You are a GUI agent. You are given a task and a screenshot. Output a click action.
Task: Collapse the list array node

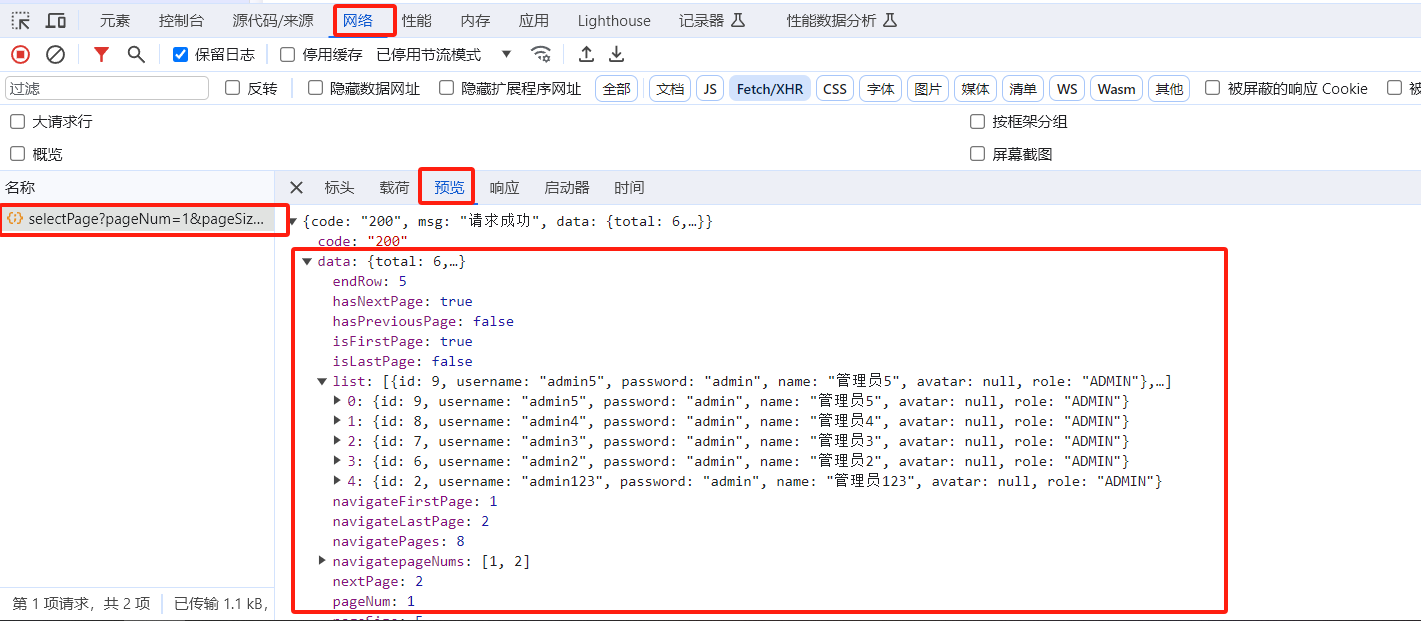click(x=322, y=381)
